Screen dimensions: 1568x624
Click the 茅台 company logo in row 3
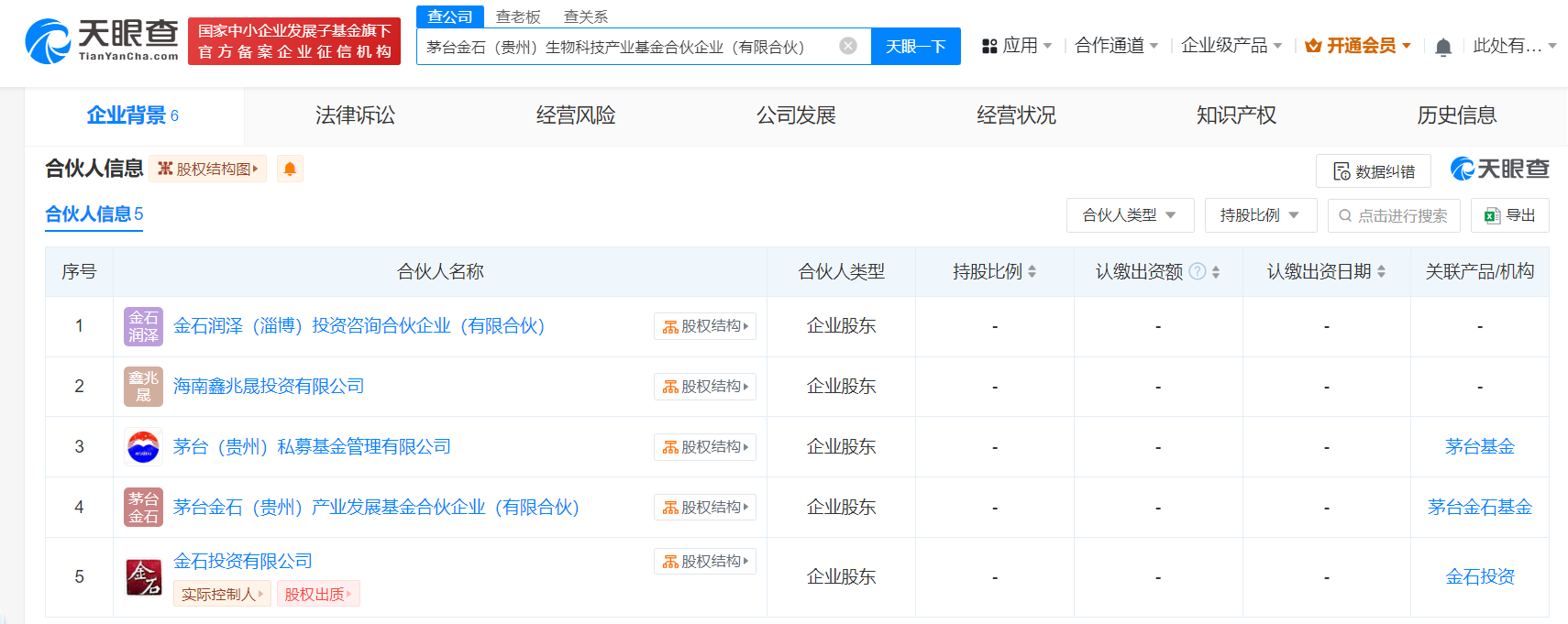point(143,447)
